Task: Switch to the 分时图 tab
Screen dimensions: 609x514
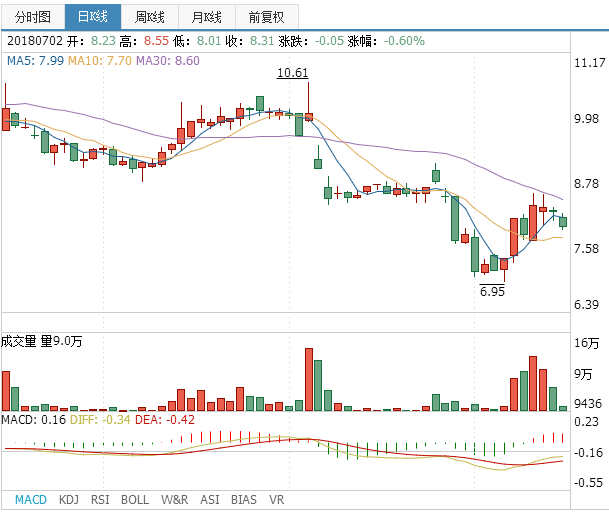Action: tap(33, 17)
